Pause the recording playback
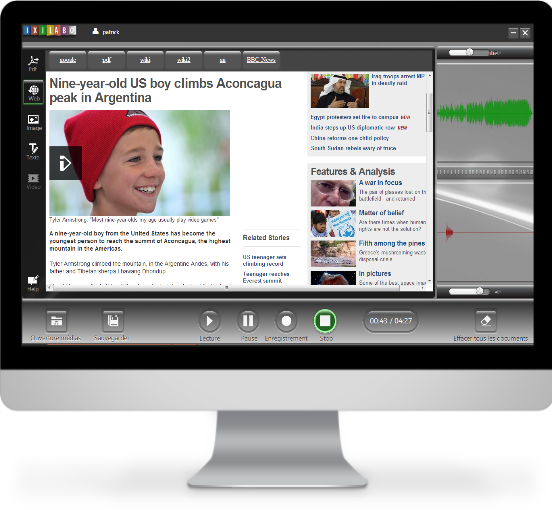The height and width of the screenshot is (510, 552). [248, 321]
